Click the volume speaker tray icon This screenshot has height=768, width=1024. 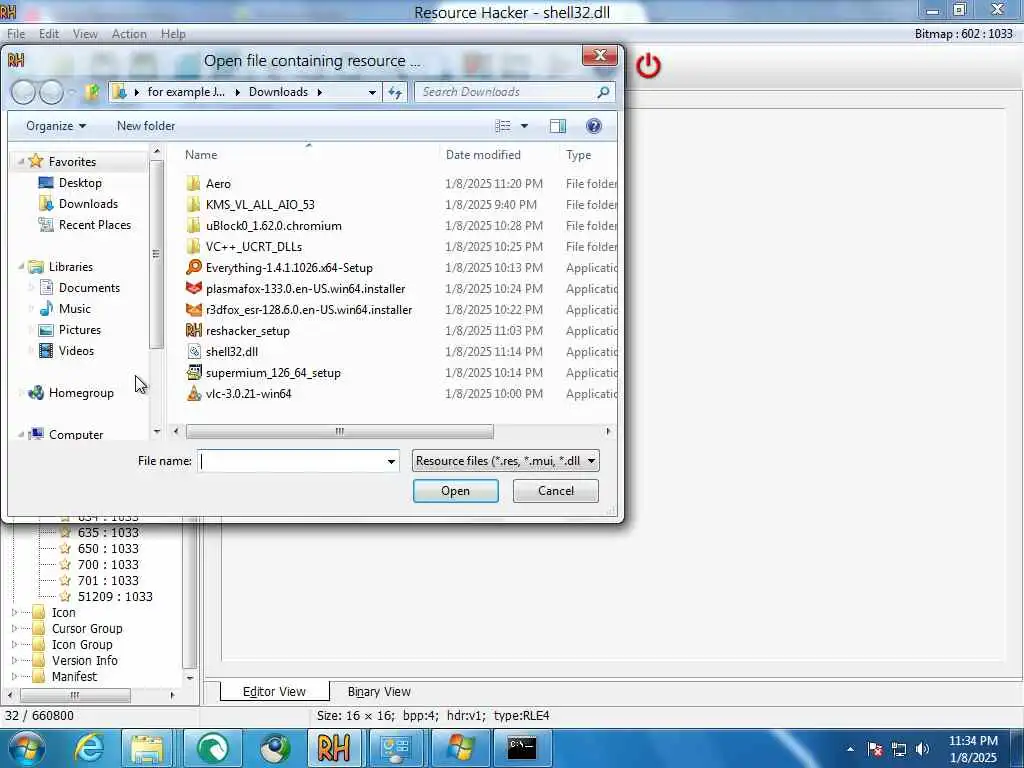point(922,749)
